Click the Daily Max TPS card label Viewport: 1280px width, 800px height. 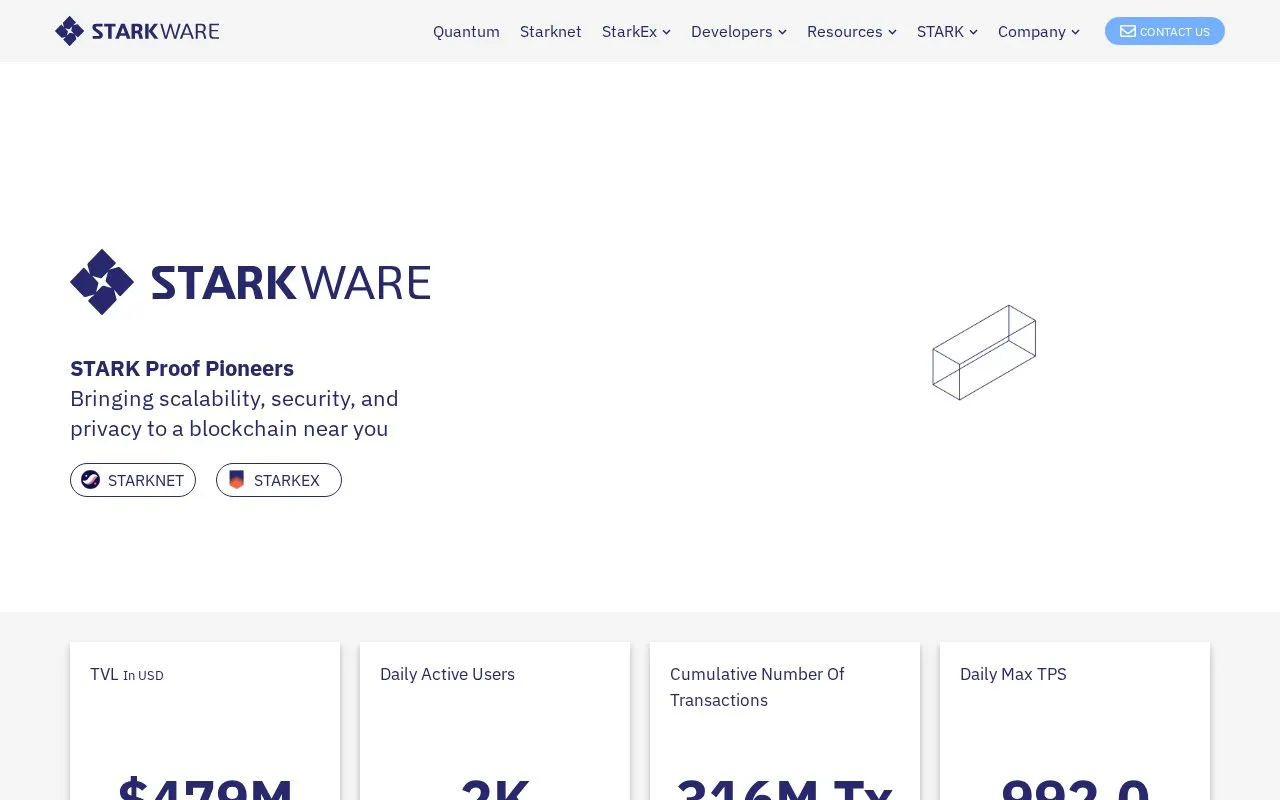pos(1013,674)
